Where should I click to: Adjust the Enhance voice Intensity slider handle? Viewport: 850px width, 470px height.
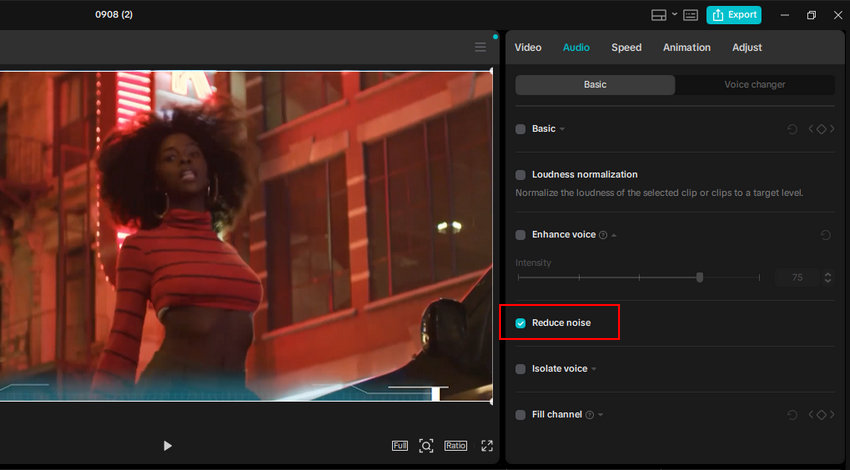coord(699,278)
